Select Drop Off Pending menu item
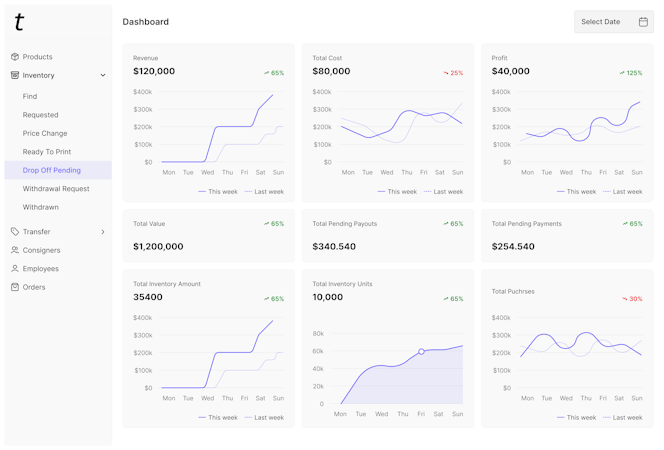The image size is (664, 450). 52,170
